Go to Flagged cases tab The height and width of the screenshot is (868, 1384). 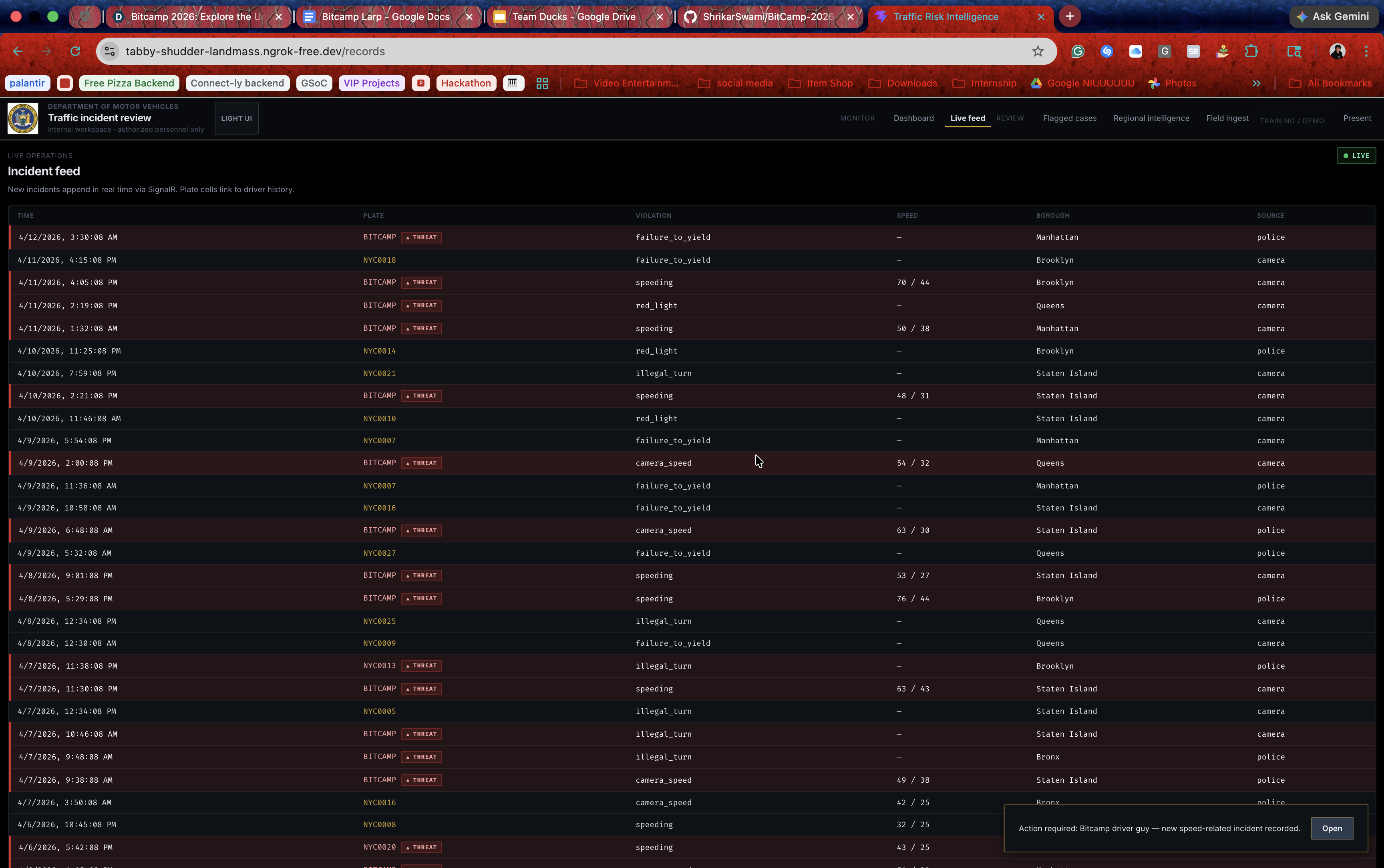1069,118
